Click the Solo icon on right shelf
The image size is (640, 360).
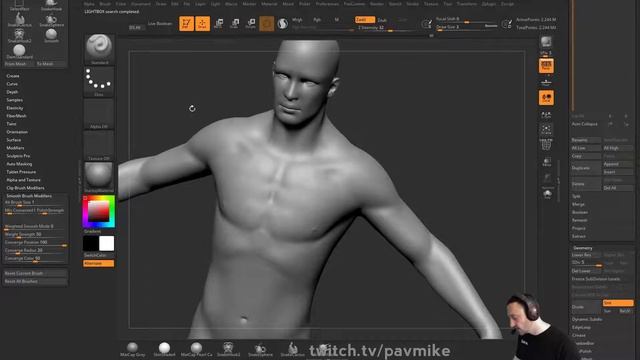coord(547,195)
